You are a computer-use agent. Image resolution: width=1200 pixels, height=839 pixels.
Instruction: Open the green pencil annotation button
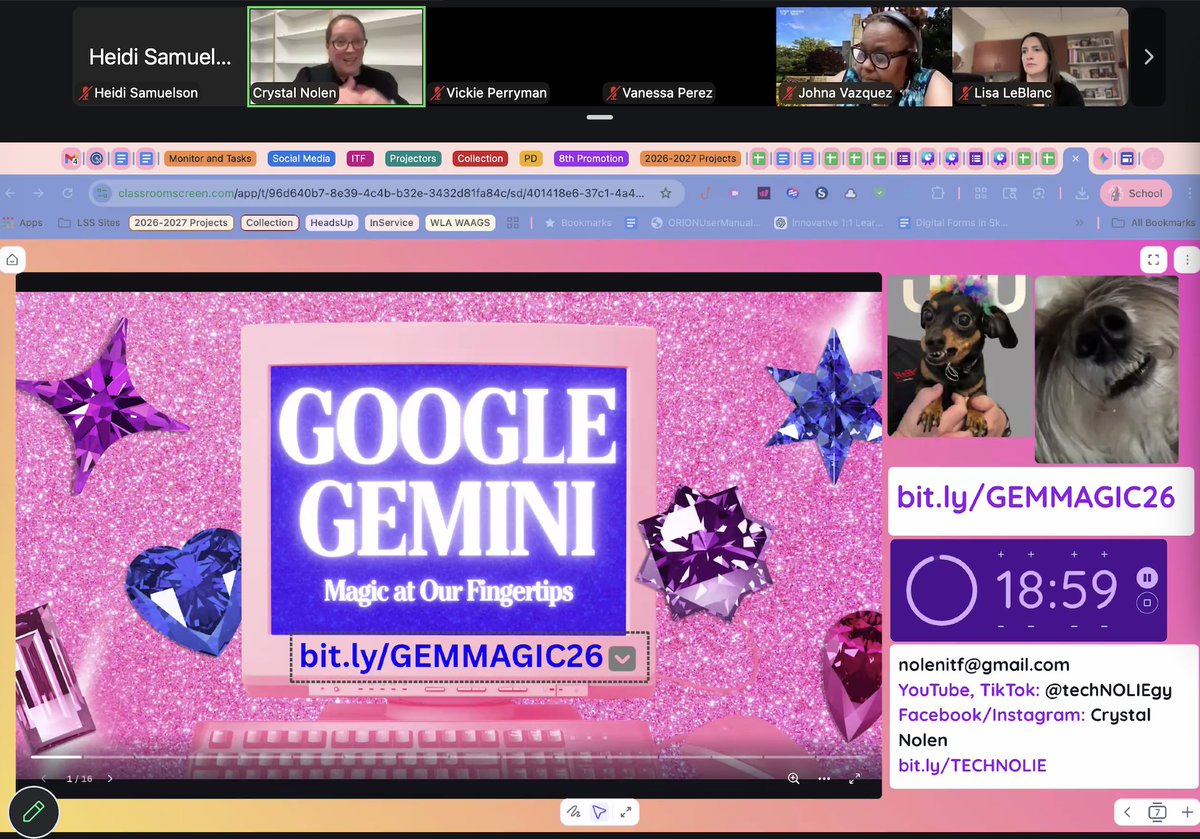[33, 810]
